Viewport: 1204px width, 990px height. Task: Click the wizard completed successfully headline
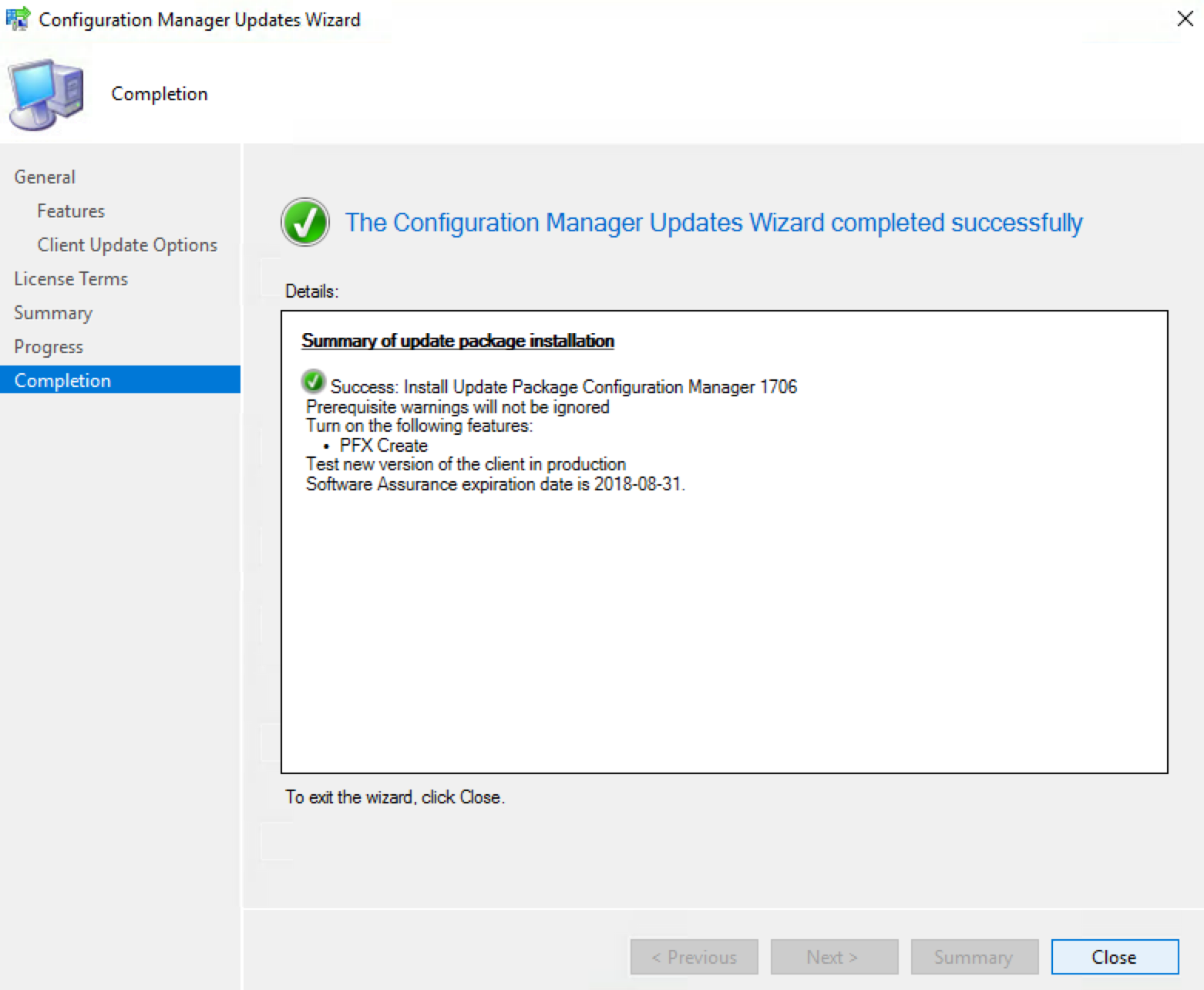pyautogui.click(x=714, y=222)
